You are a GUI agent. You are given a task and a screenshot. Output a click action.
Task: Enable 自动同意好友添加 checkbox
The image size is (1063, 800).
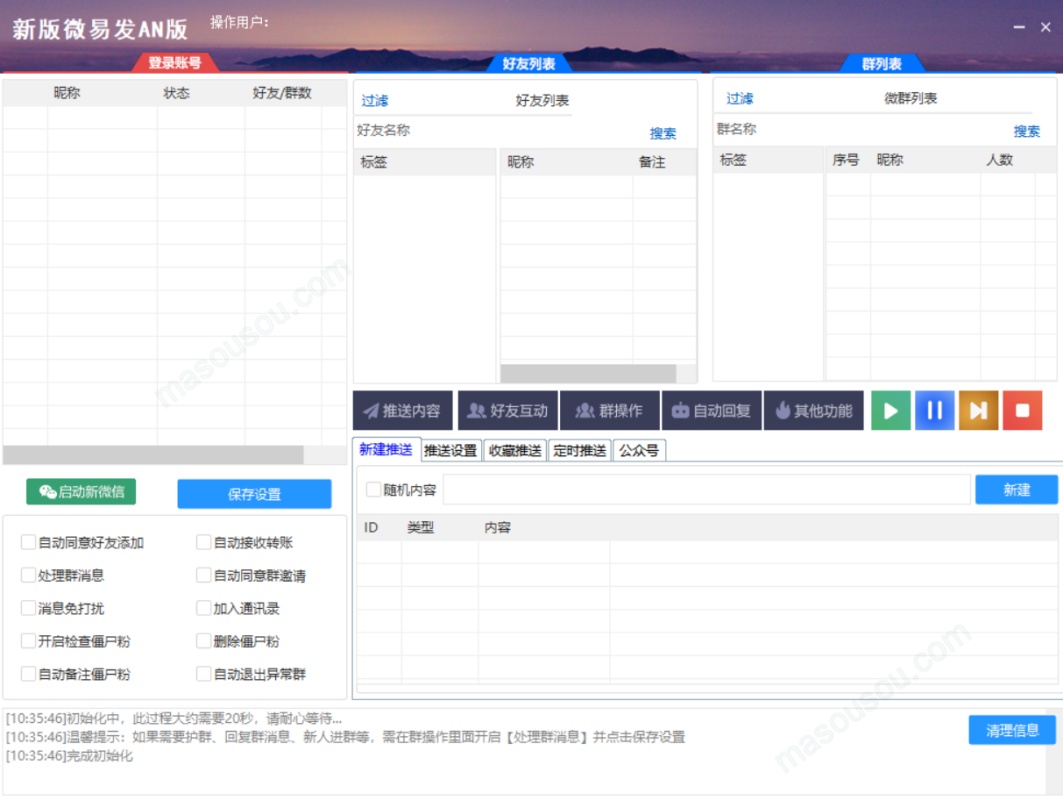pyautogui.click(x=27, y=543)
